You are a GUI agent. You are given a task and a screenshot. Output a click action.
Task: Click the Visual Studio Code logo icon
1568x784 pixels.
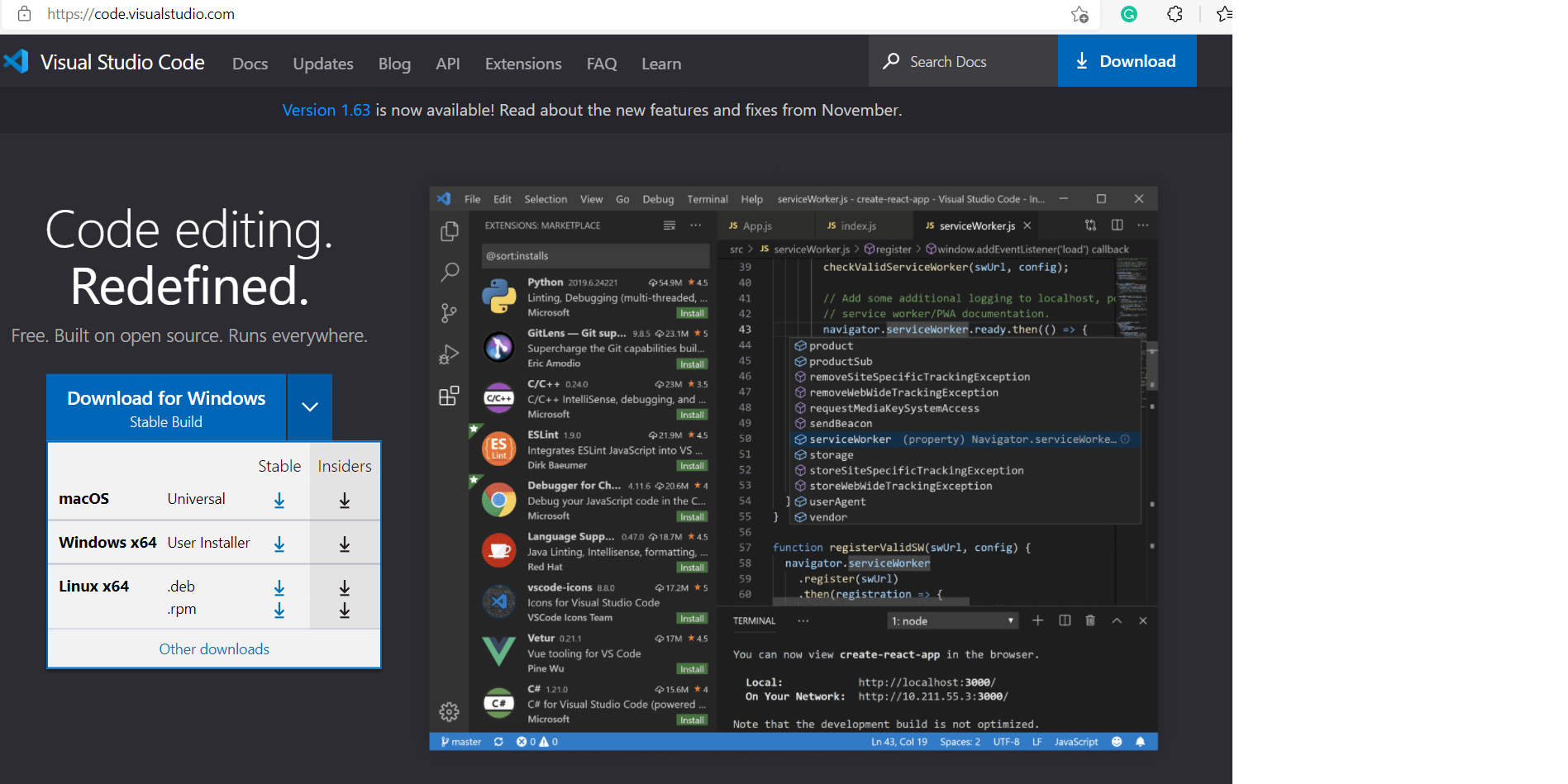[16, 62]
